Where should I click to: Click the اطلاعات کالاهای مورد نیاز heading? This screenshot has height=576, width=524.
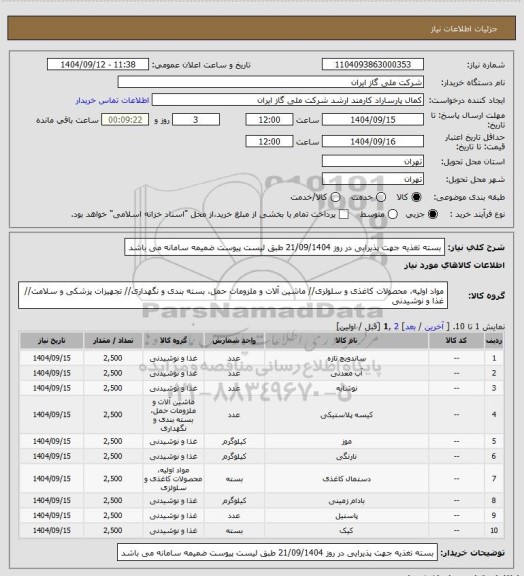pyautogui.click(x=454, y=265)
